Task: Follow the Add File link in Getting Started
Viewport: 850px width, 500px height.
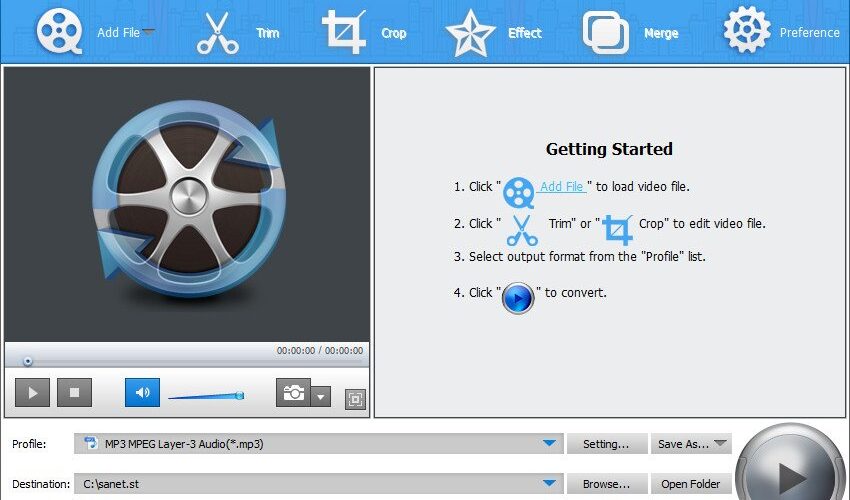Action: click(x=562, y=187)
